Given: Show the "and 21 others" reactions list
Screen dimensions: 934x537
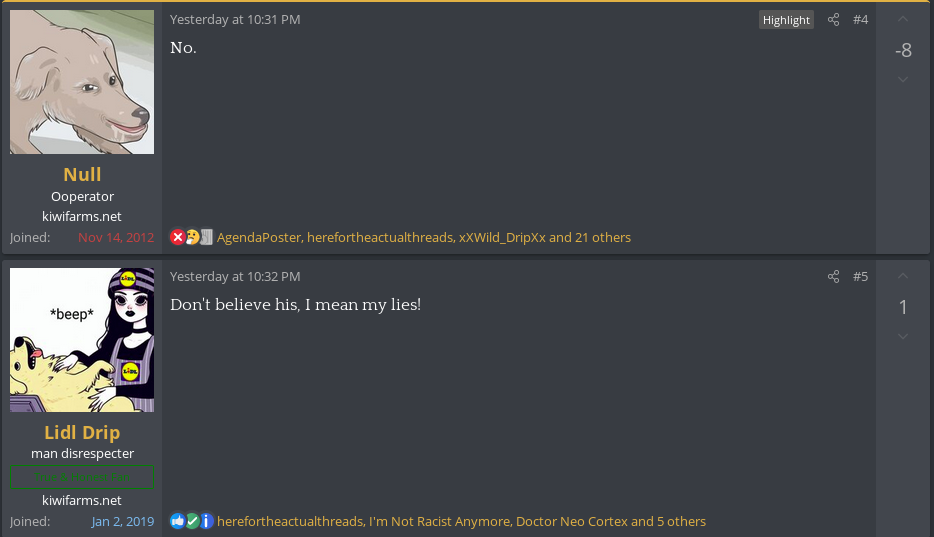Looking at the screenshot, I should click(x=590, y=238).
